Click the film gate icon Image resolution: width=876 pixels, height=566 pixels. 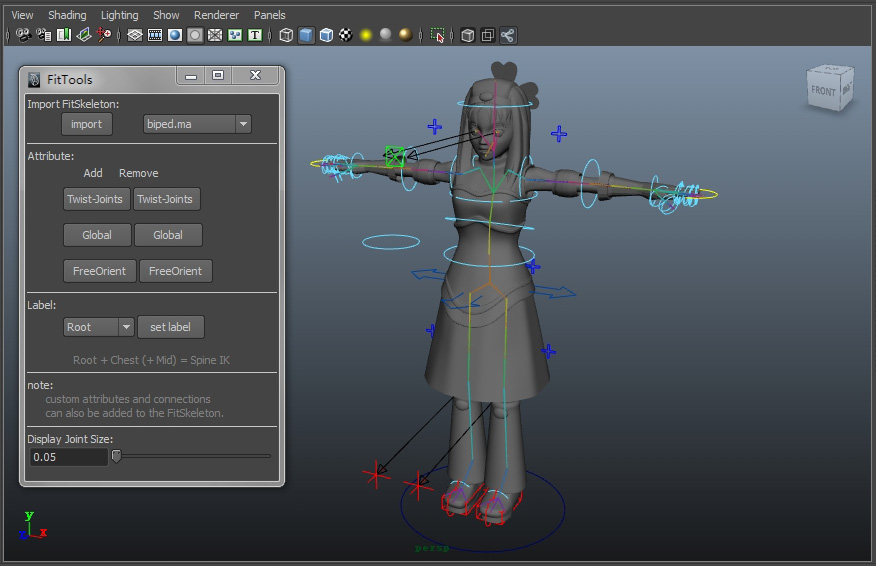tap(155, 35)
